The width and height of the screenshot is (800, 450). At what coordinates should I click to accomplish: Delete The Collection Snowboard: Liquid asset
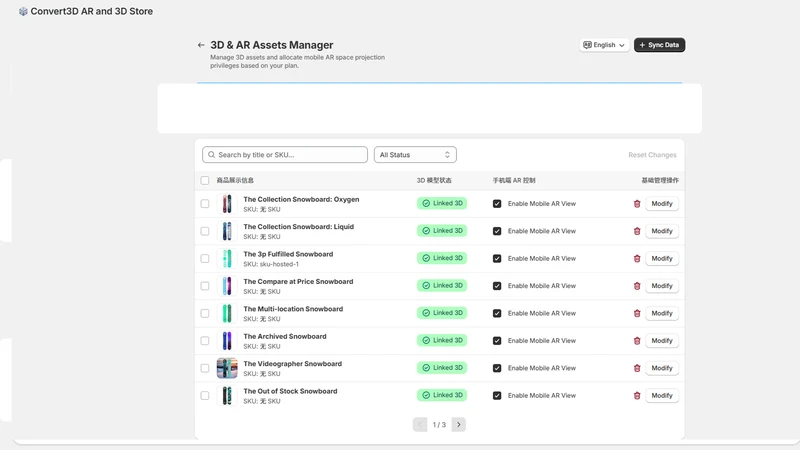tap(637, 231)
